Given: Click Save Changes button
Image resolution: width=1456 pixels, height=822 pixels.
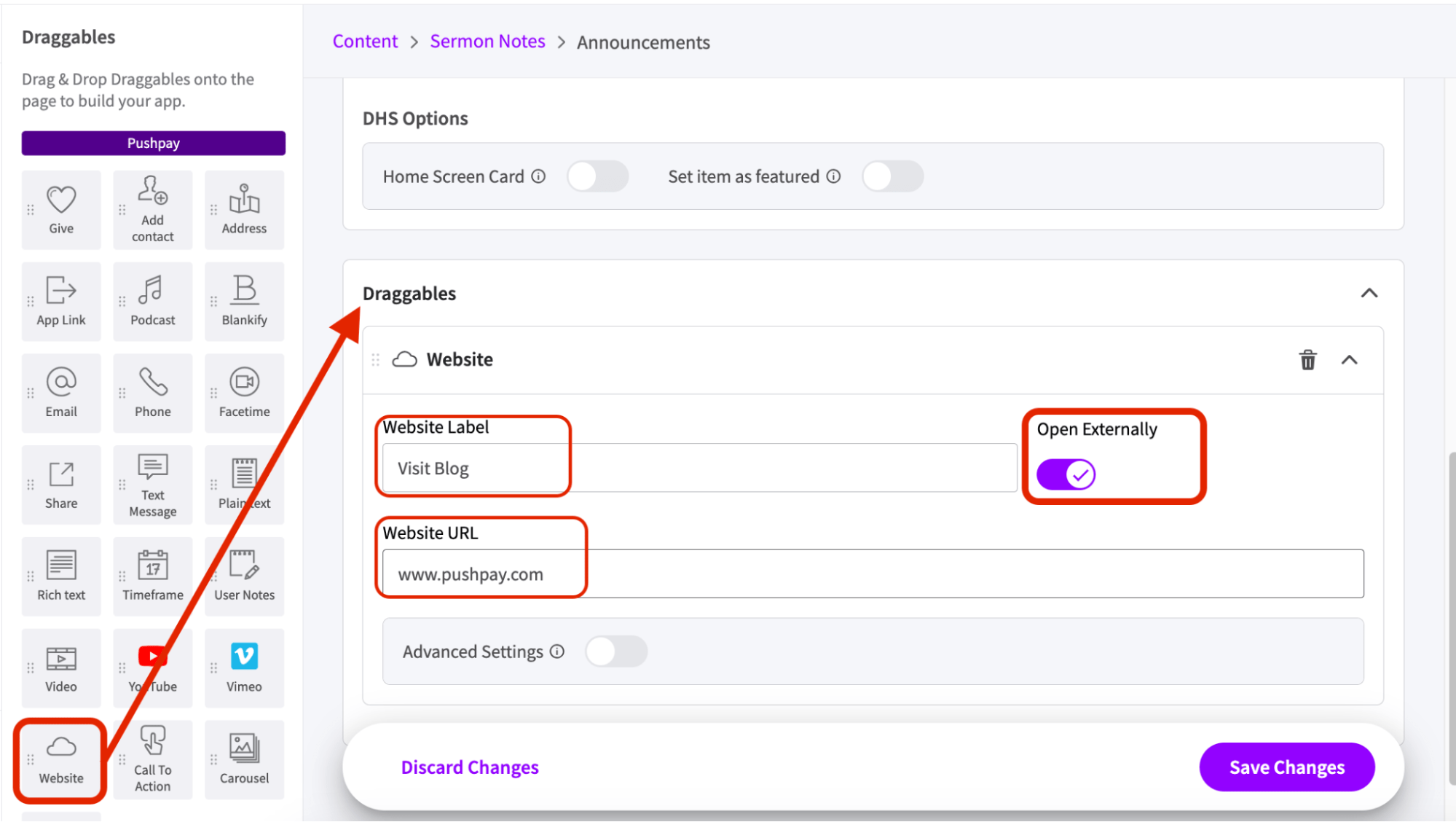Looking at the screenshot, I should [1286, 767].
